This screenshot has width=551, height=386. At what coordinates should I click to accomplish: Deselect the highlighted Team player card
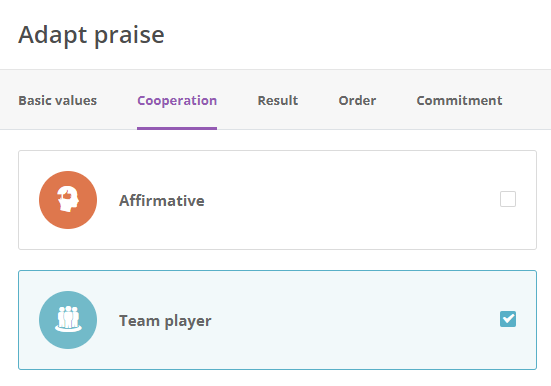(277, 320)
